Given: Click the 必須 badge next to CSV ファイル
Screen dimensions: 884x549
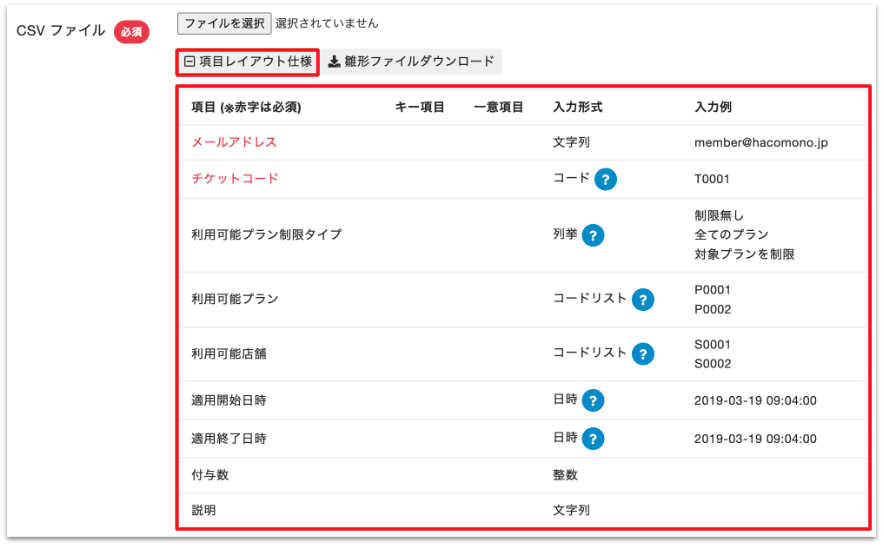Looking at the screenshot, I should [131, 31].
